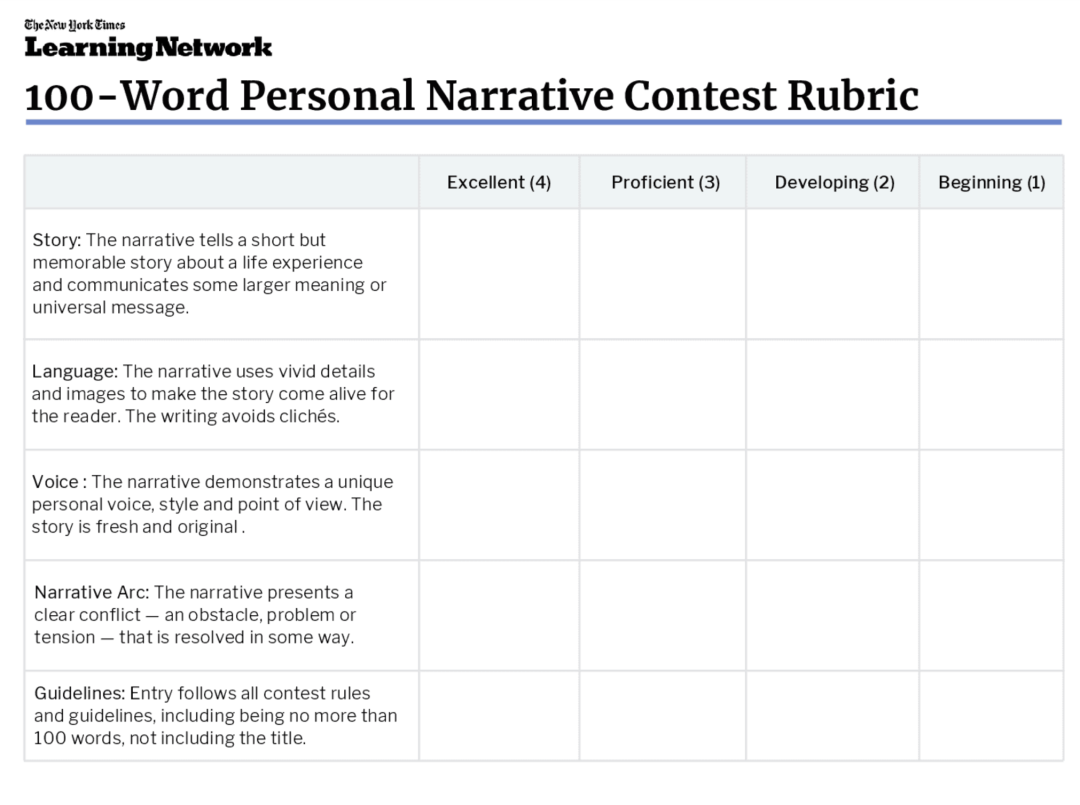This screenshot has width=1080, height=805.
Task: Click the Proficient cell in Language row
Action: pos(663,395)
